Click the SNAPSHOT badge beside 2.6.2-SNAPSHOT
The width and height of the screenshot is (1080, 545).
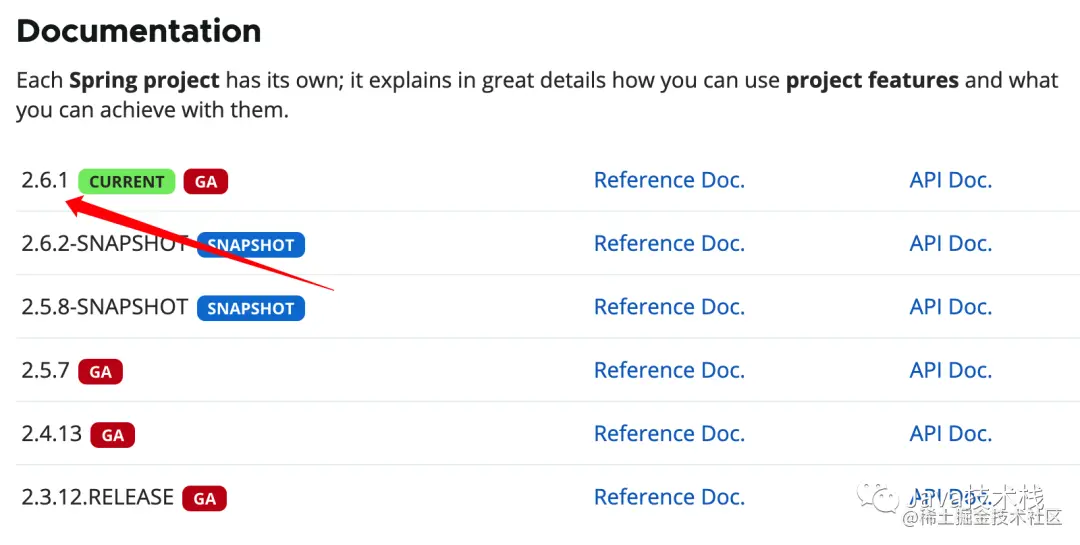[252, 245]
